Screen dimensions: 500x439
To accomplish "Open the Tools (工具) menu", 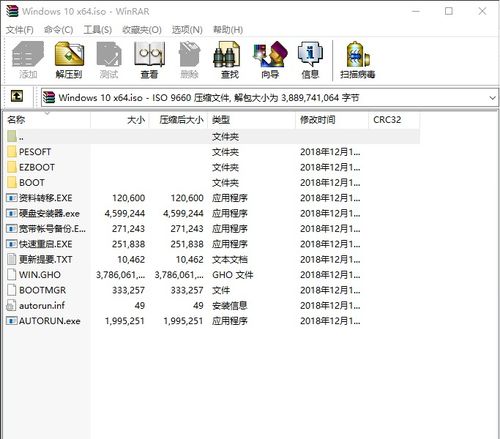I will pyautogui.click(x=97, y=30).
